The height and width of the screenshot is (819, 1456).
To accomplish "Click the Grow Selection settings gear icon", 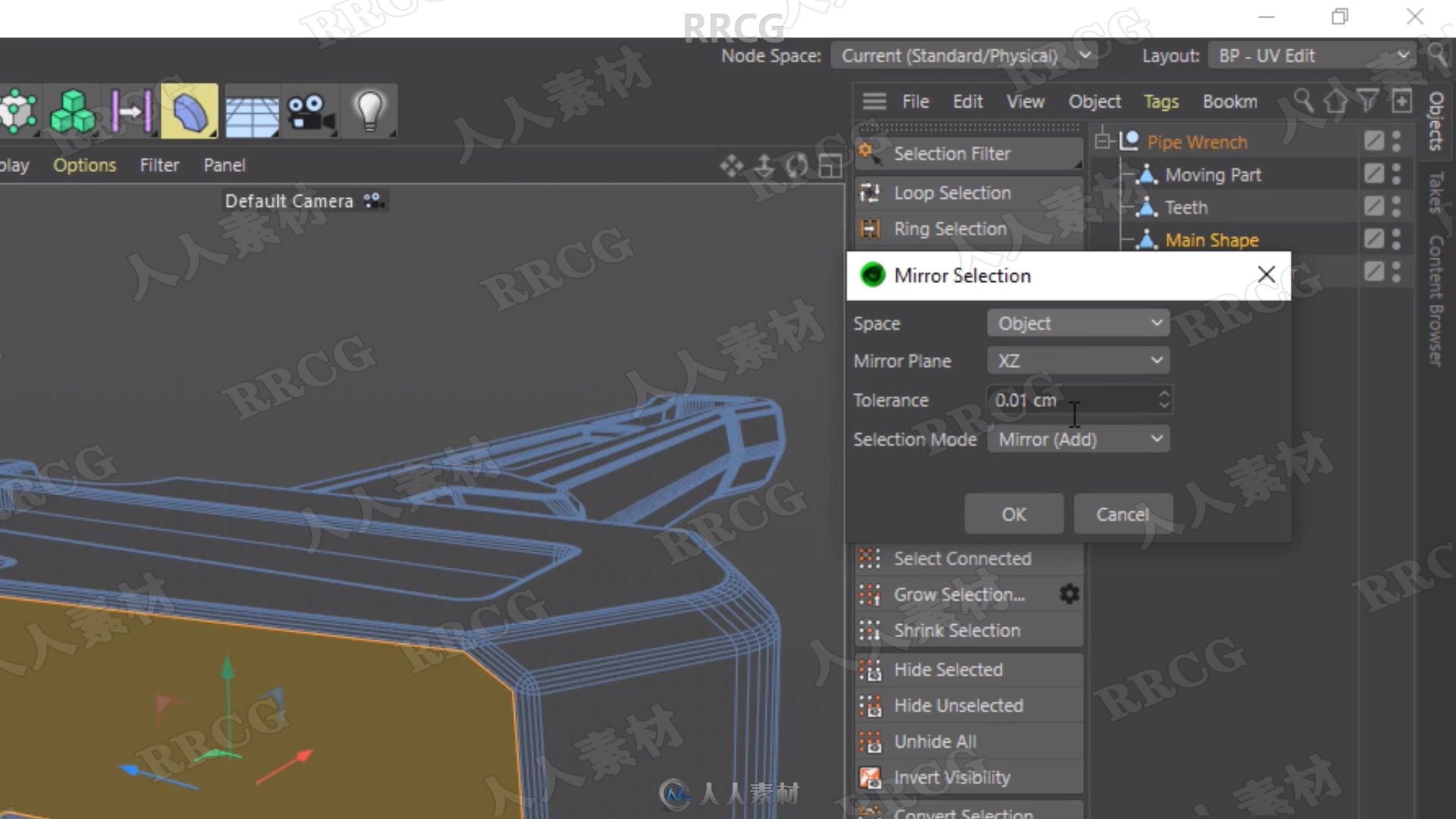I will pyautogui.click(x=1068, y=593).
